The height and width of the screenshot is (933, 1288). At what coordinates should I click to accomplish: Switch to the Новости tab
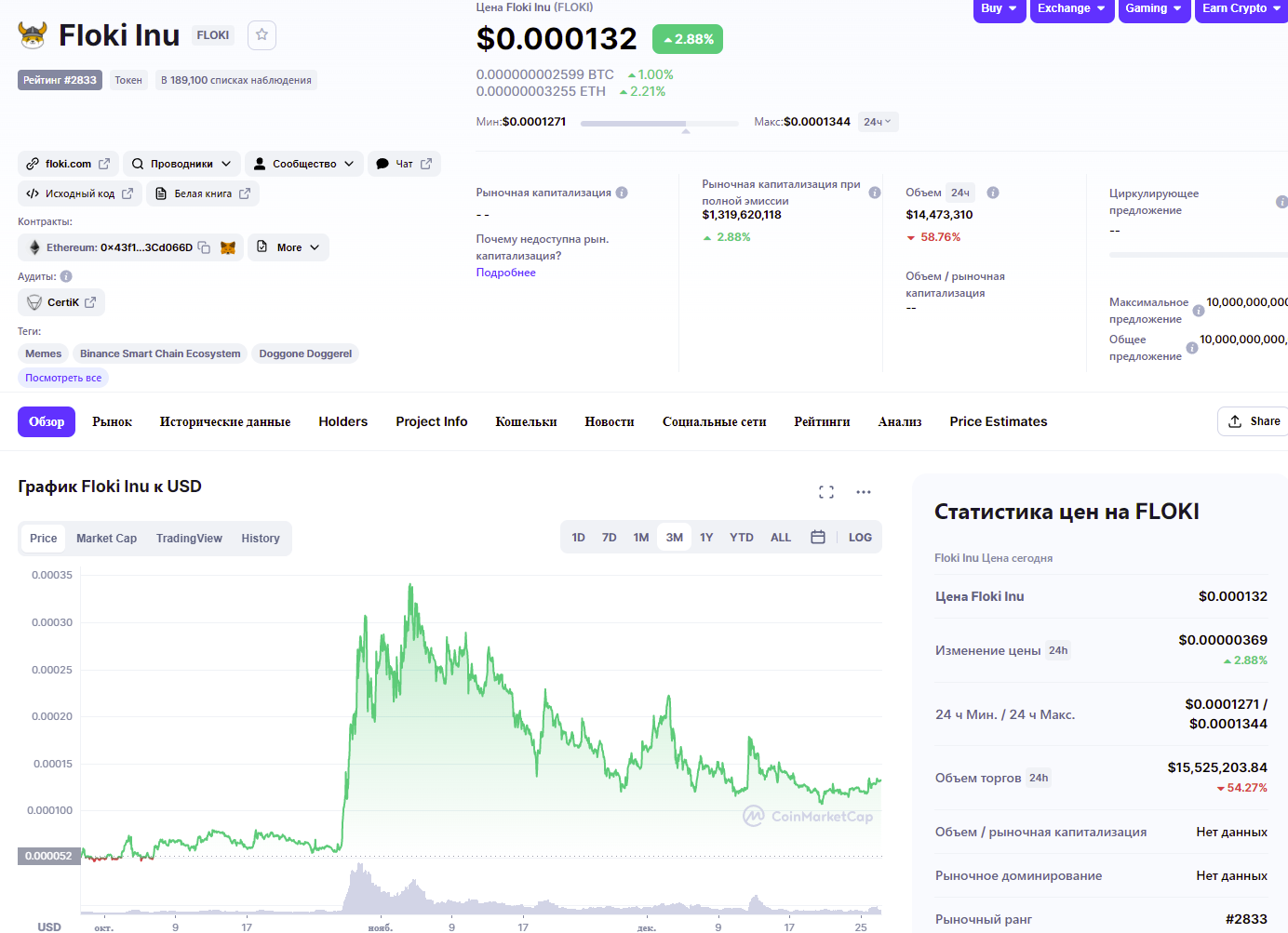pyautogui.click(x=610, y=421)
